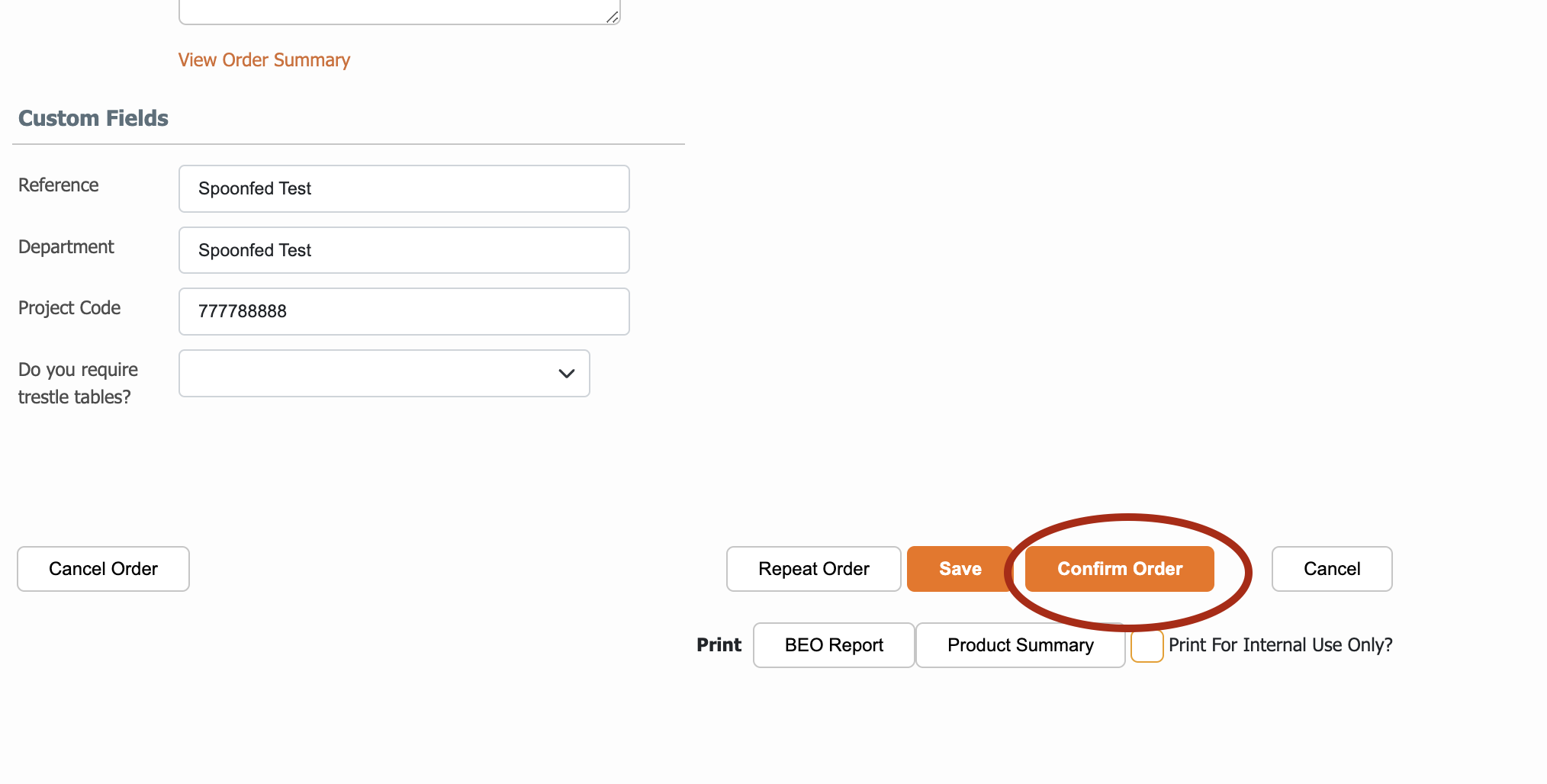
Task: Focus the Reference input field
Action: 404,188
